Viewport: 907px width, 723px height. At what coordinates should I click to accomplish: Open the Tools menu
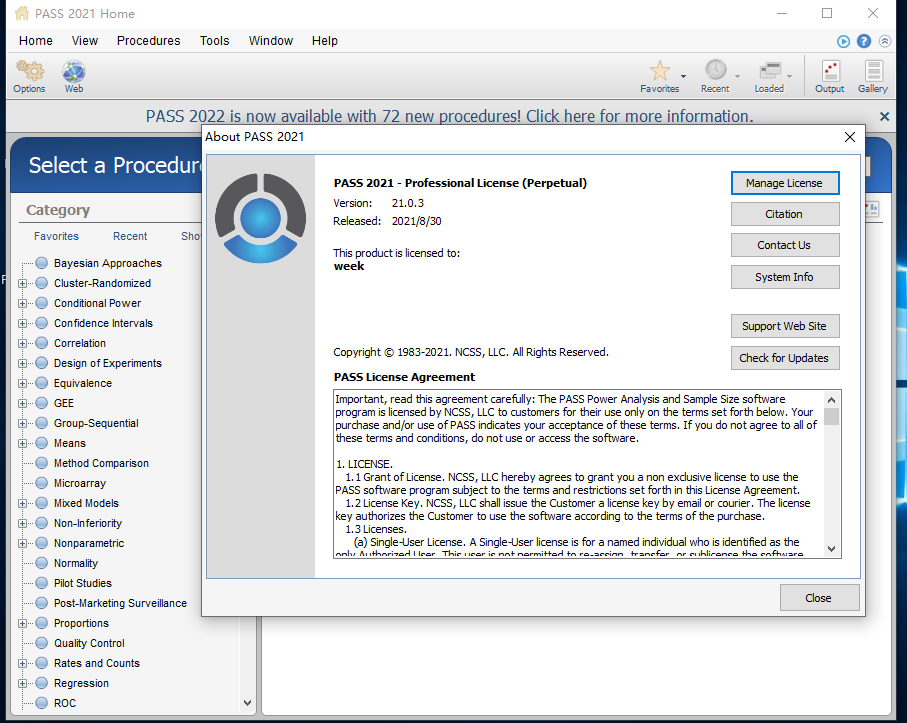215,40
